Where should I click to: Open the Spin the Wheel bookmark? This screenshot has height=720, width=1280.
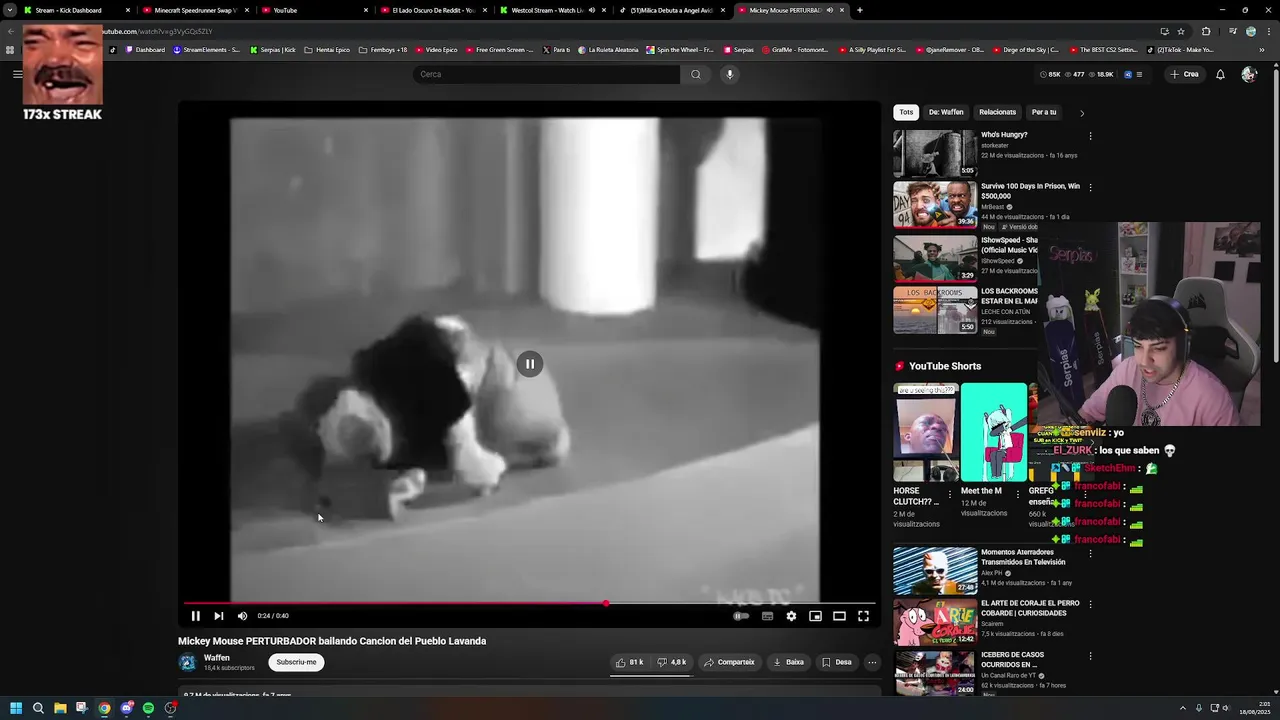tap(680, 49)
